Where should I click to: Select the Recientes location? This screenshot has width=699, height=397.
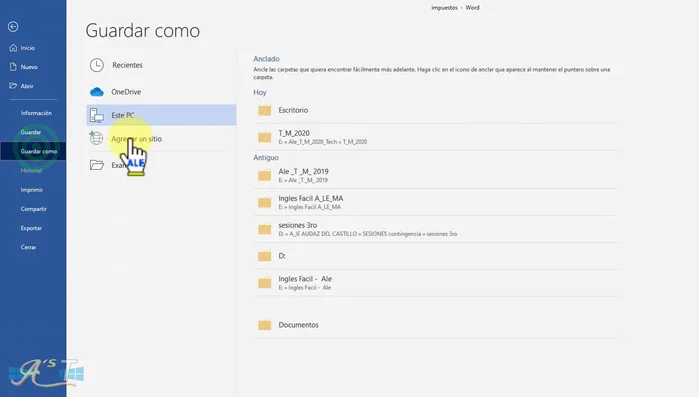(x=161, y=65)
